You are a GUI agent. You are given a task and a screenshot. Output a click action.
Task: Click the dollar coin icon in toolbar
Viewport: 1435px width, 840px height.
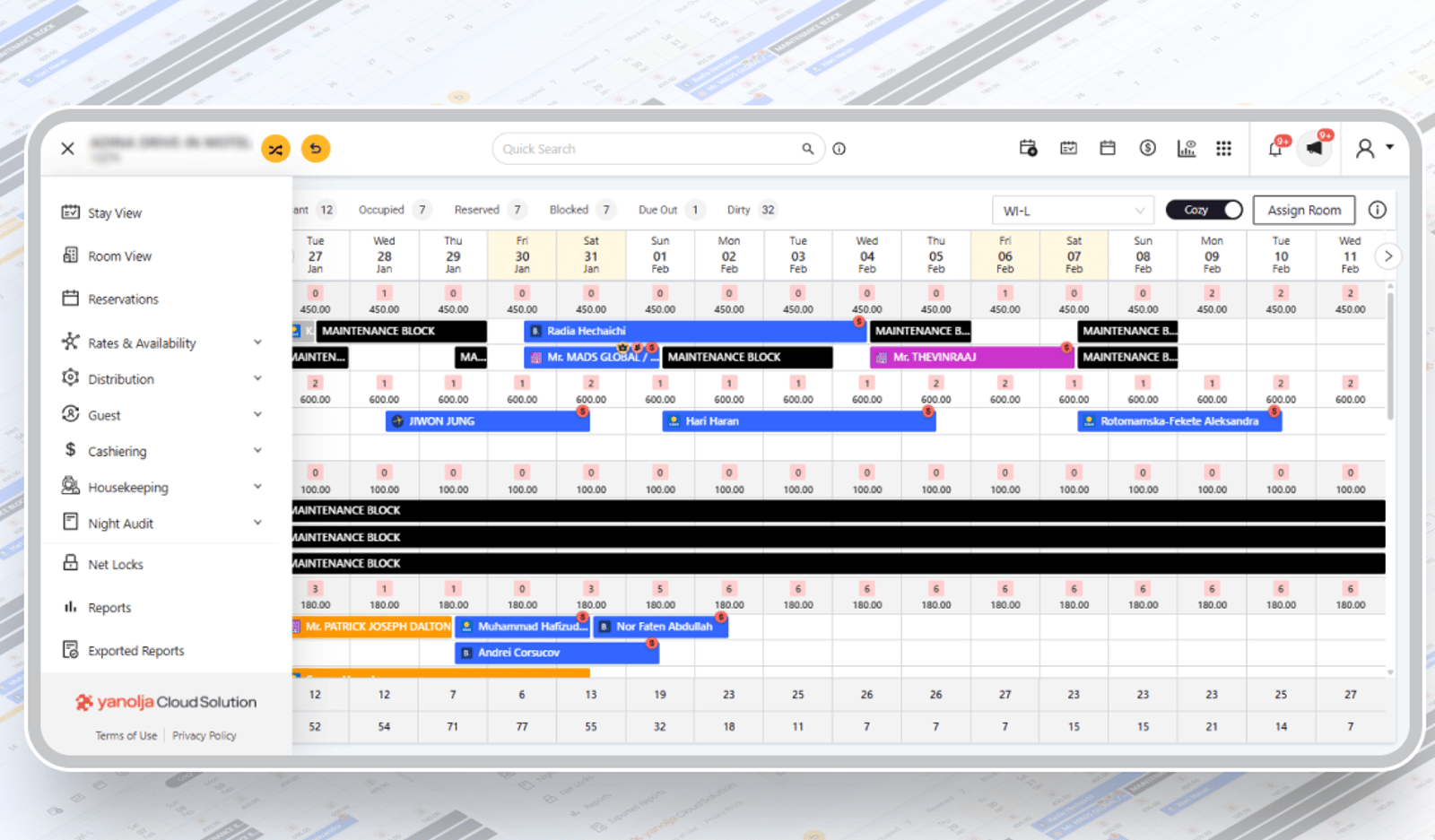click(1147, 148)
